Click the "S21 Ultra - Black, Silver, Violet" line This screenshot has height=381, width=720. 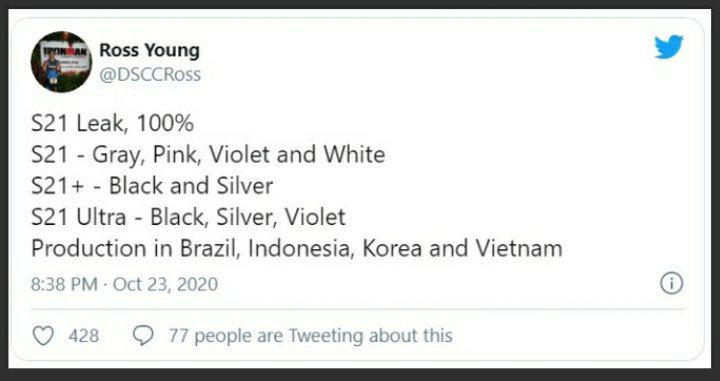tap(188, 217)
